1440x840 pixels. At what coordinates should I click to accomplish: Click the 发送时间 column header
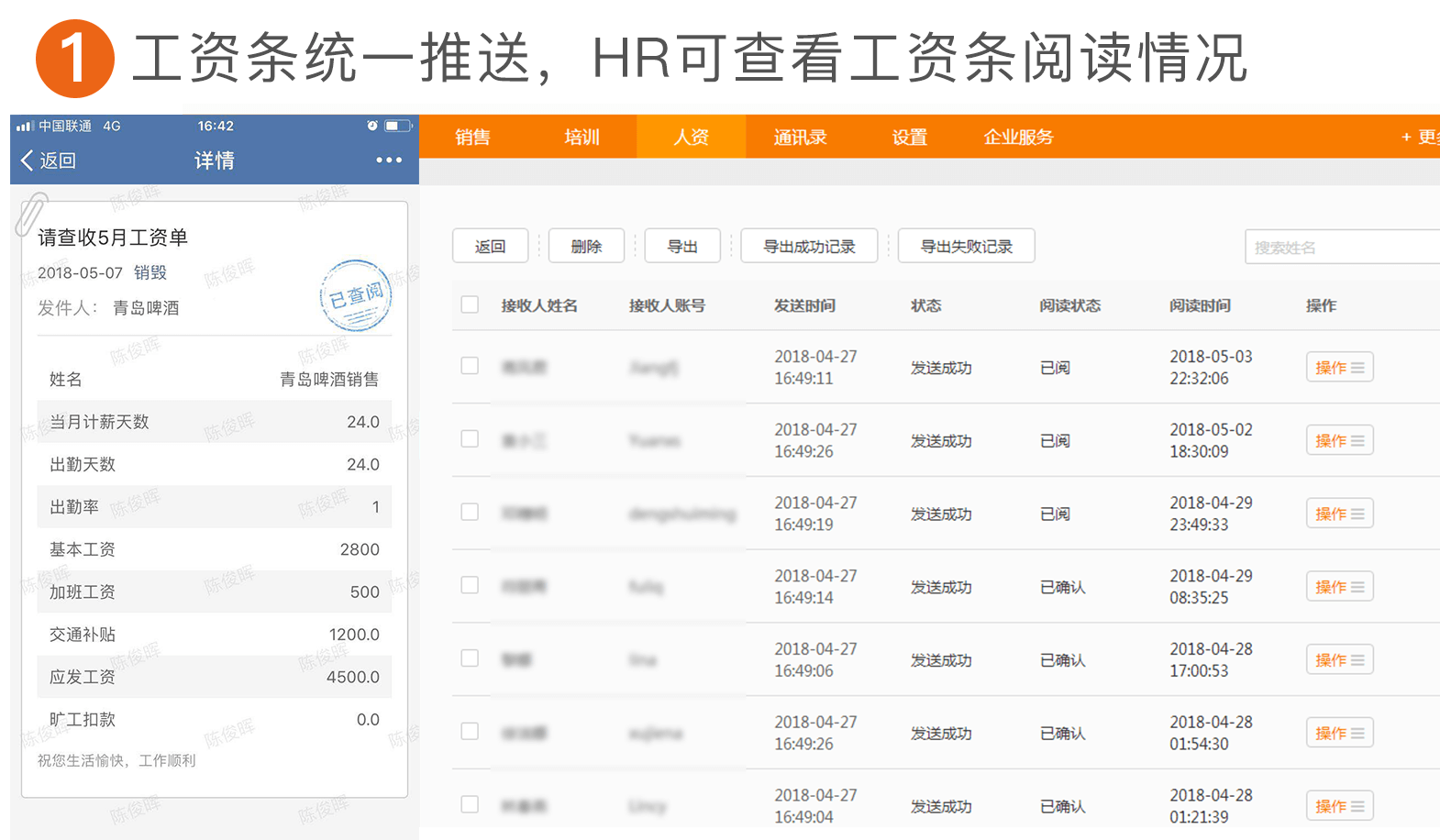tap(804, 305)
